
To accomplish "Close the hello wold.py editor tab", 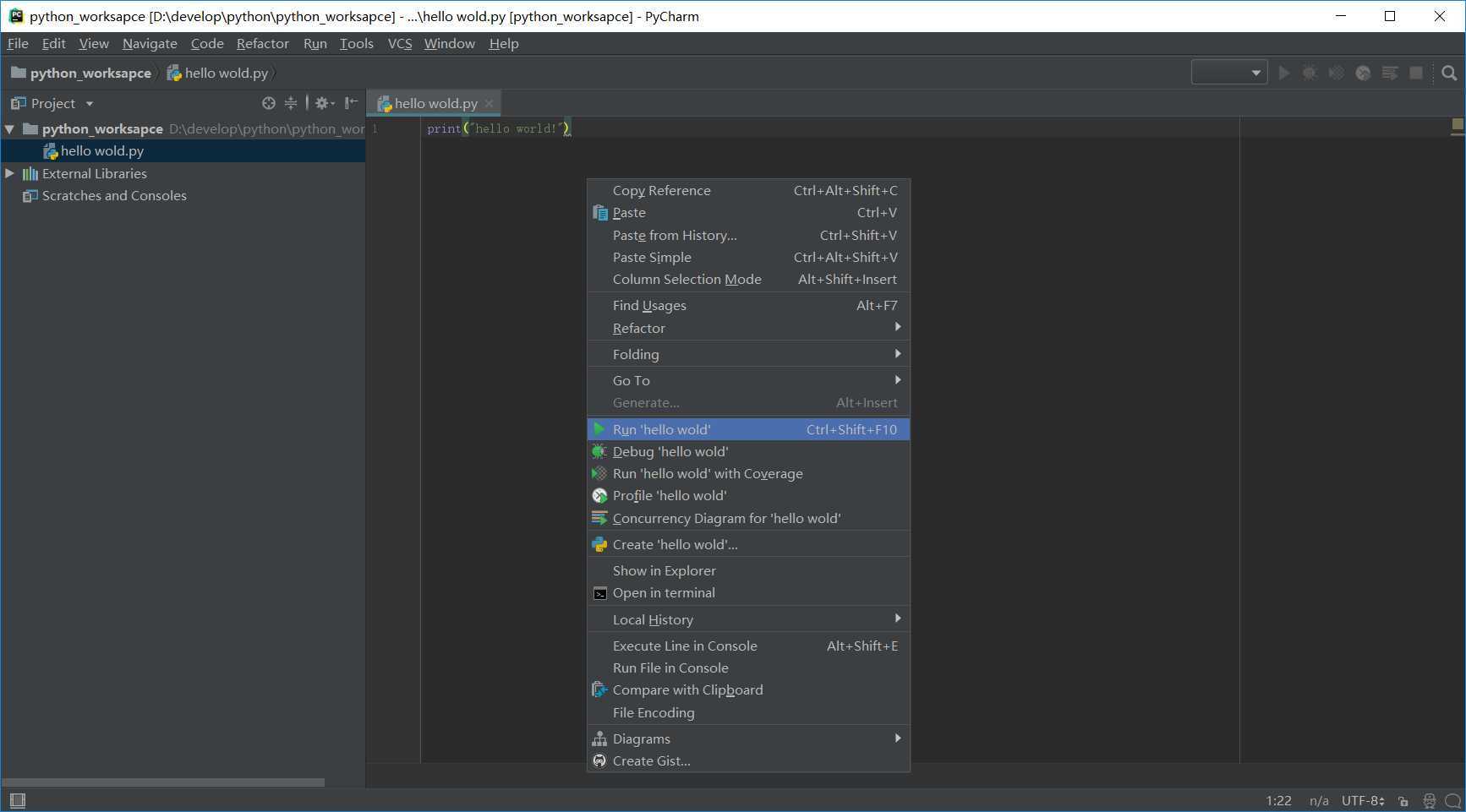I will [489, 103].
